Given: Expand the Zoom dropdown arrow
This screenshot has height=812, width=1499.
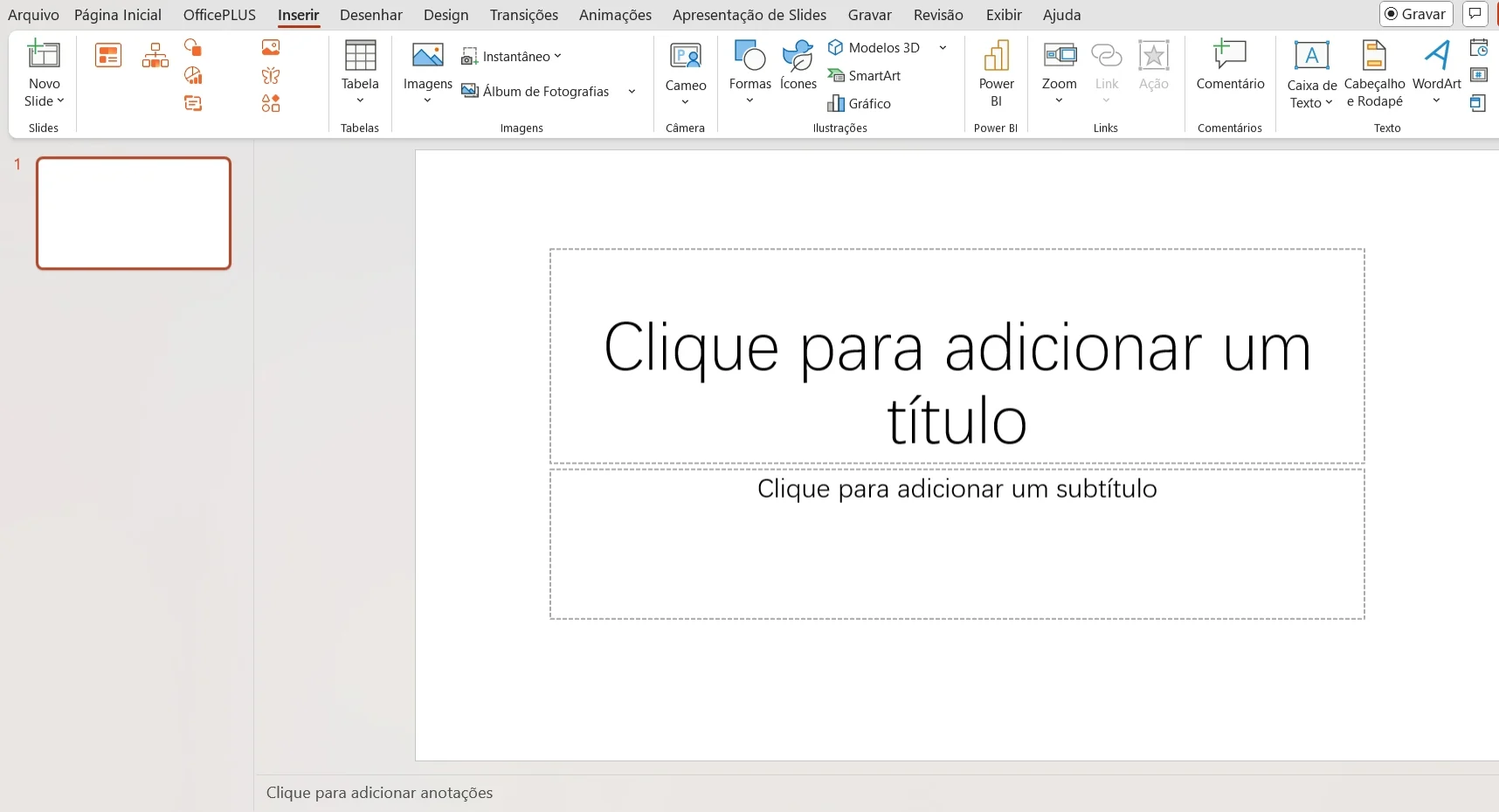Looking at the screenshot, I should pyautogui.click(x=1059, y=100).
